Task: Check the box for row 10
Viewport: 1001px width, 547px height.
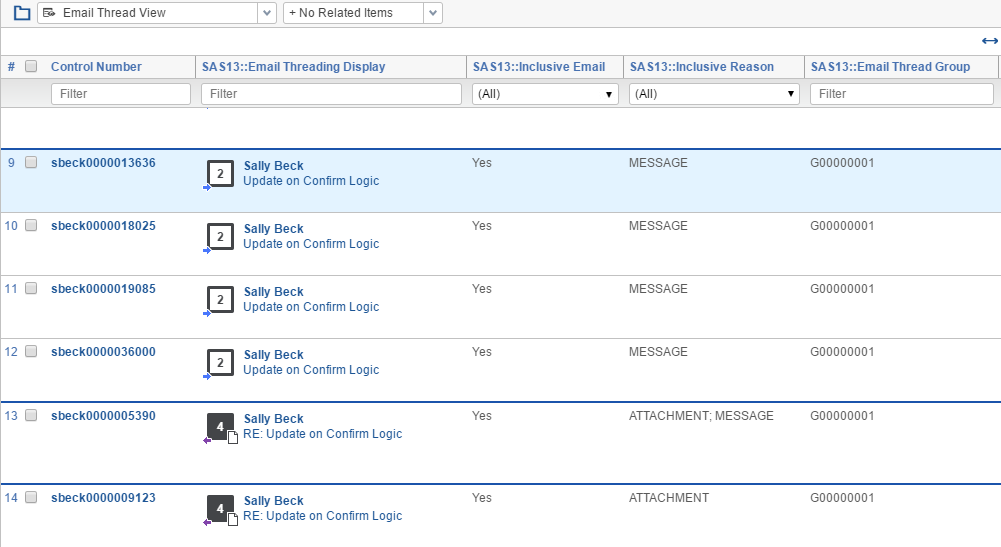Action: tap(31, 225)
